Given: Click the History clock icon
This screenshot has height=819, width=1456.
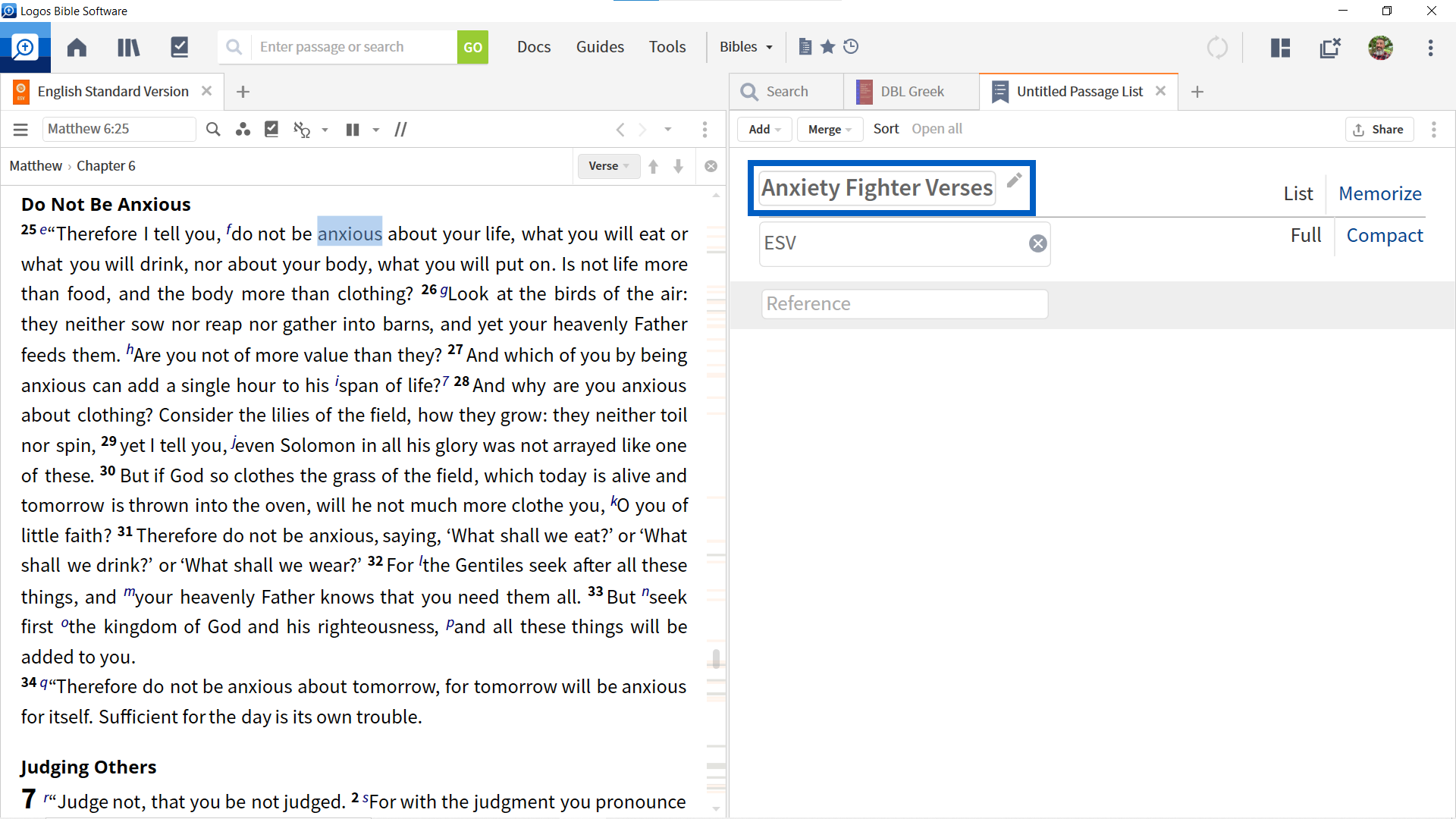Looking at the screenshot, I should click(x=851, y=46).
